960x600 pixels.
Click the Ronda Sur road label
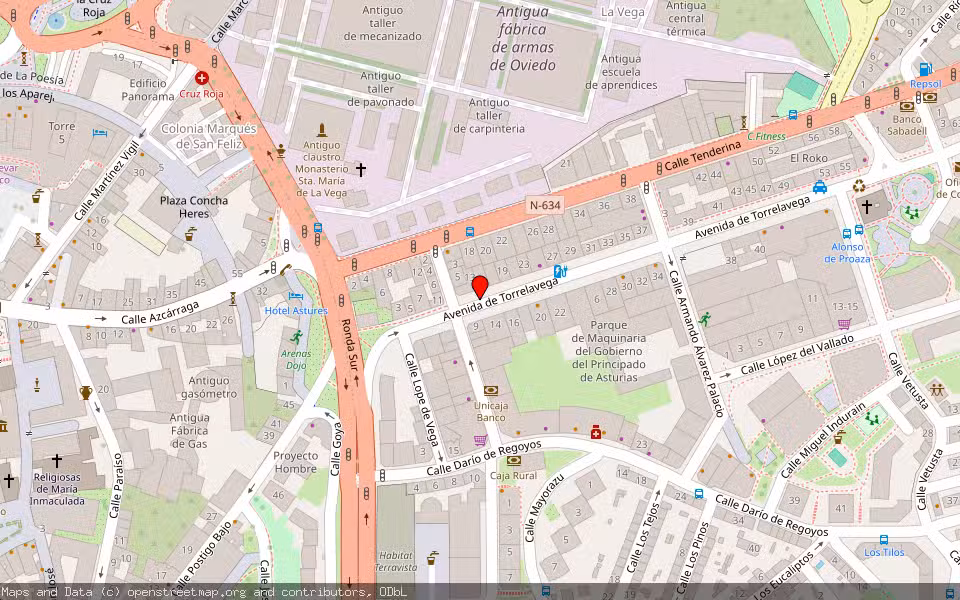pos(348,345)
